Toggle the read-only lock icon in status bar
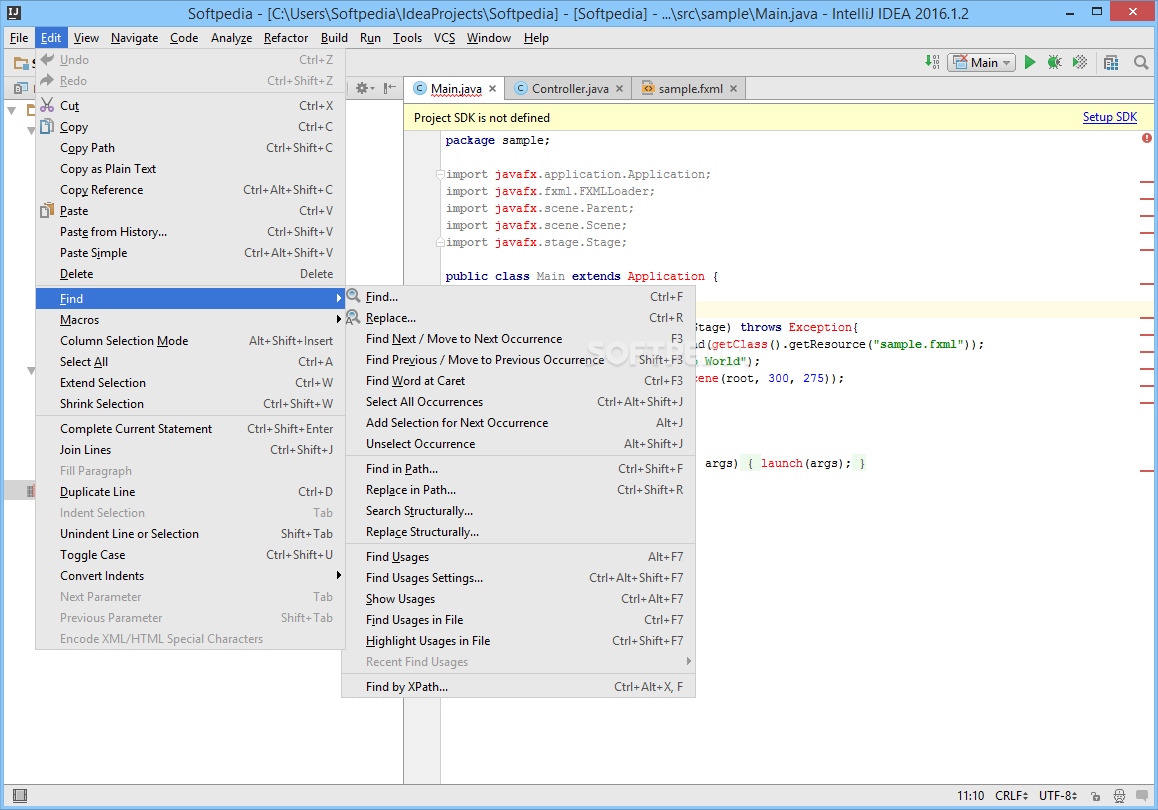The width and height of the screenshot is (1158, 810). pos(1095,796)
